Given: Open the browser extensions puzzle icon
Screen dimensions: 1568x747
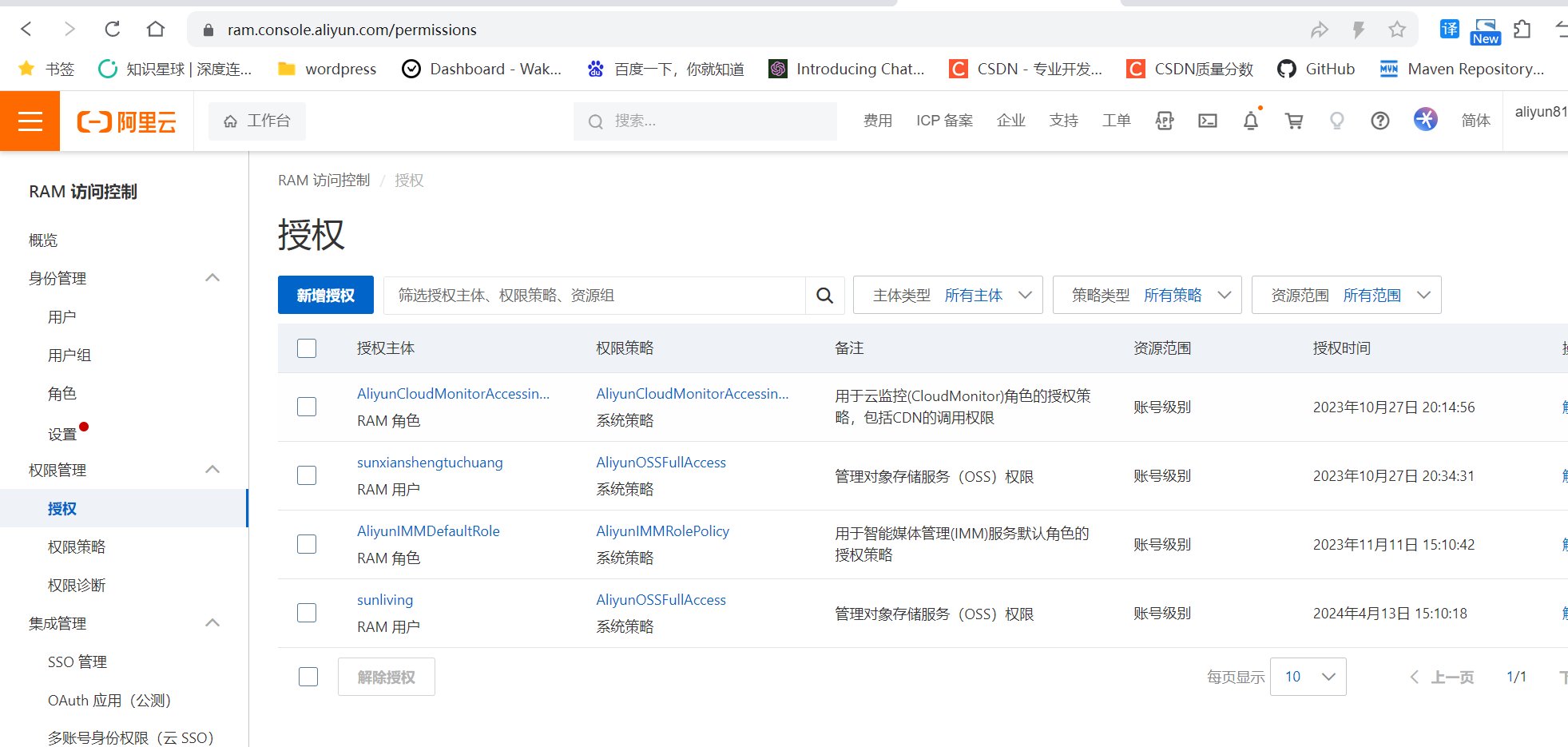Looking at the screenshot, I should [1522, 30].
